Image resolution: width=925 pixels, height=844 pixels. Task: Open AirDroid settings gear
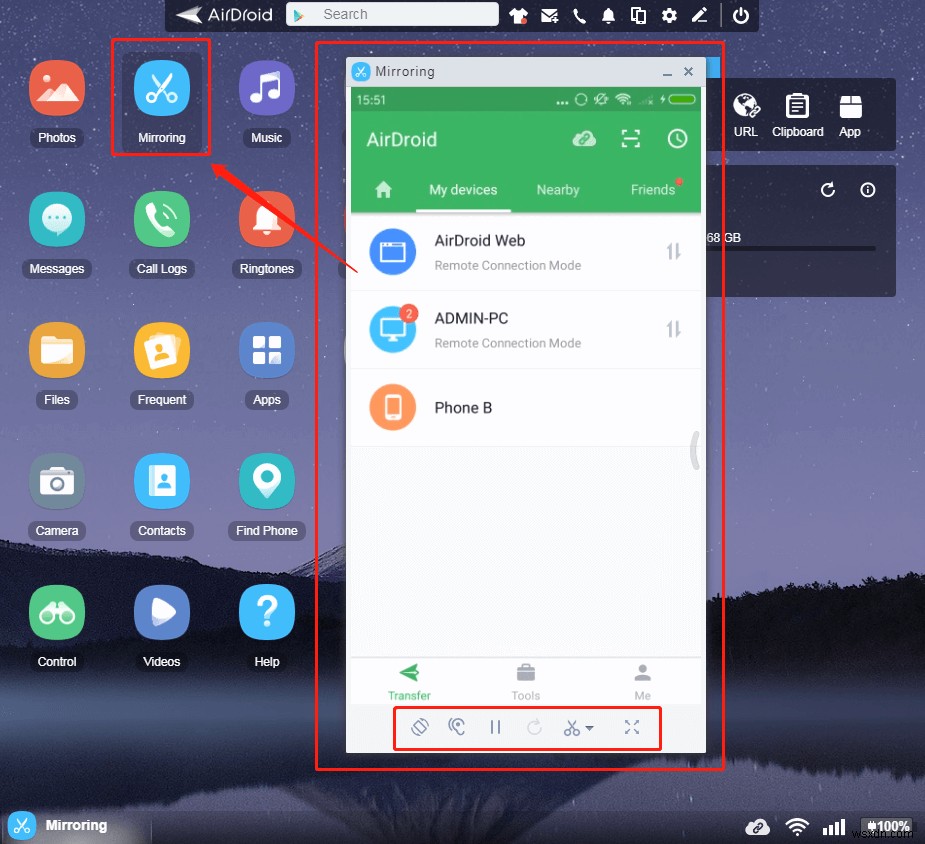click(x=668, y=15)
